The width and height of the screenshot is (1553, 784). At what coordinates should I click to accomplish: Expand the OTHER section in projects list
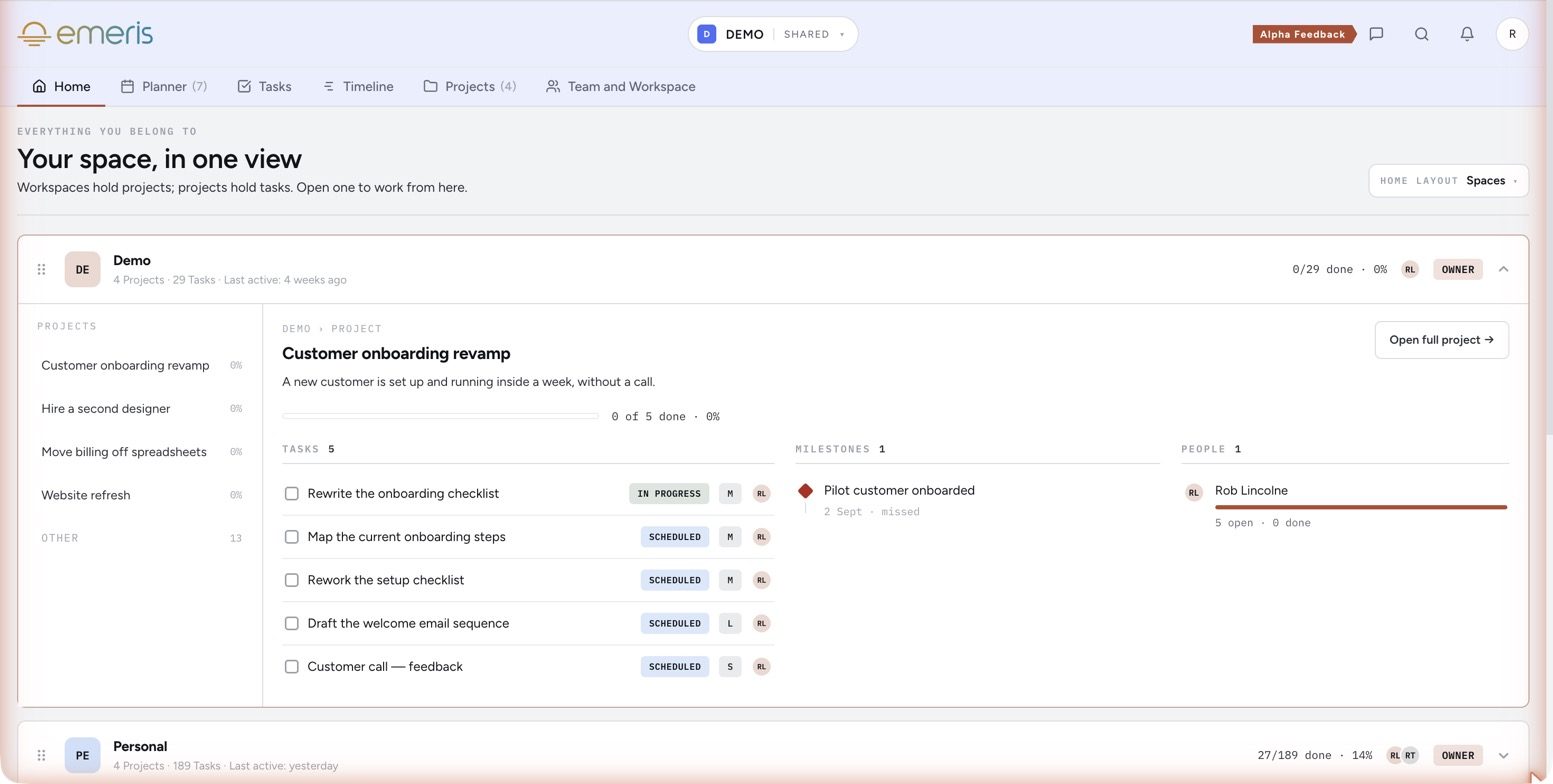point(141,538)
